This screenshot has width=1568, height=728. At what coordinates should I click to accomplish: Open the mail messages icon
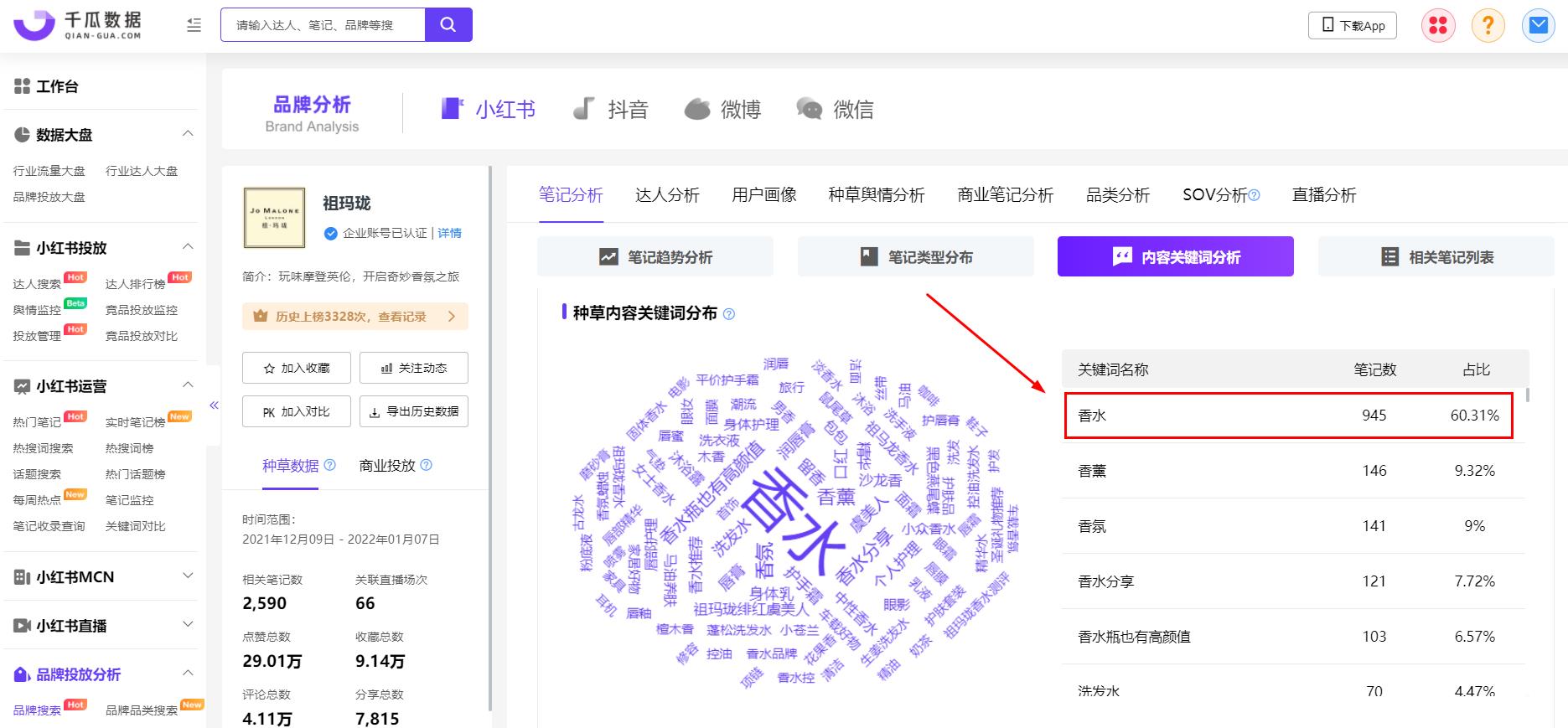click(1539, 26)
